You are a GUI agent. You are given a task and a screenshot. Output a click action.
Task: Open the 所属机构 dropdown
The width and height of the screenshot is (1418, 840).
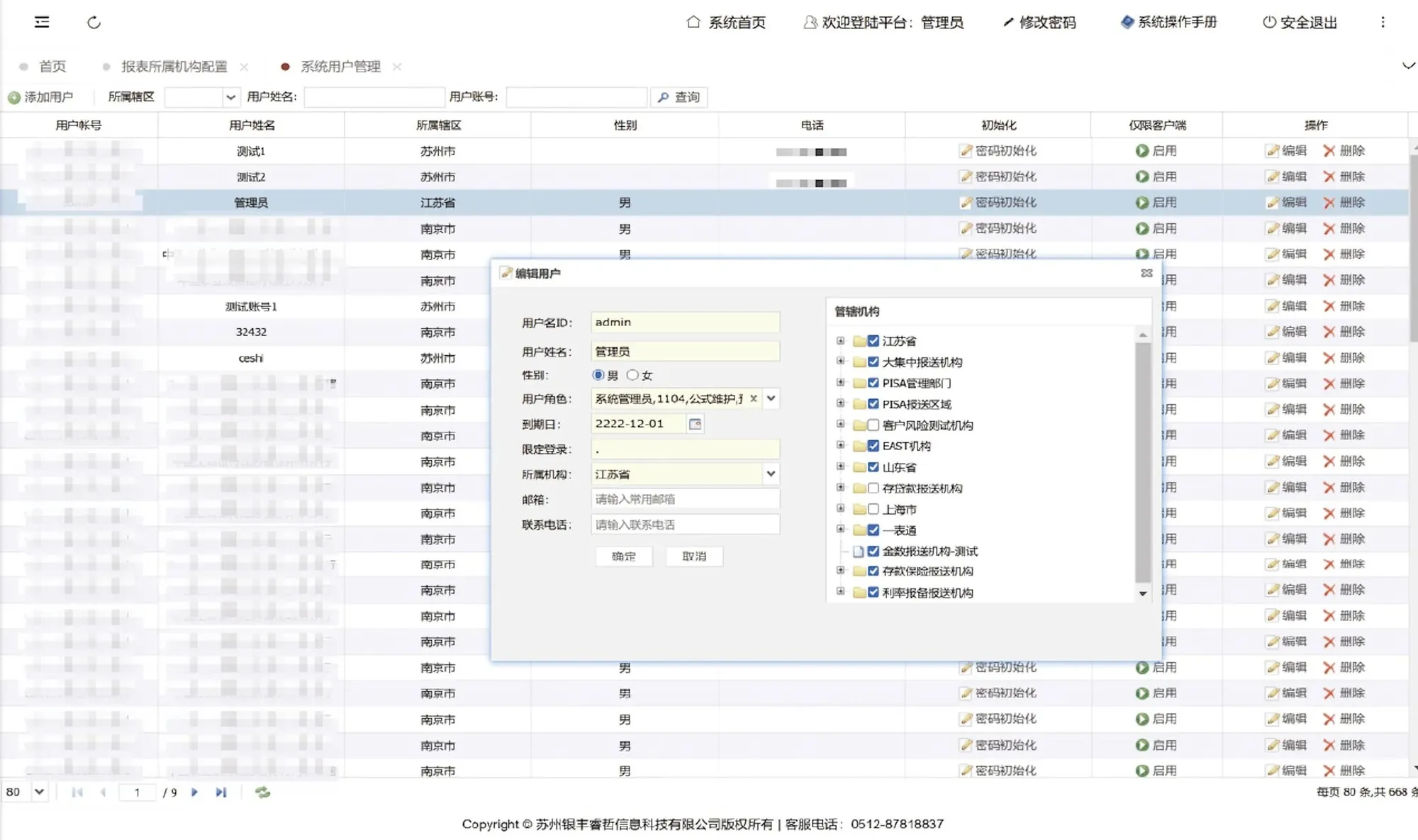(771, 474)
